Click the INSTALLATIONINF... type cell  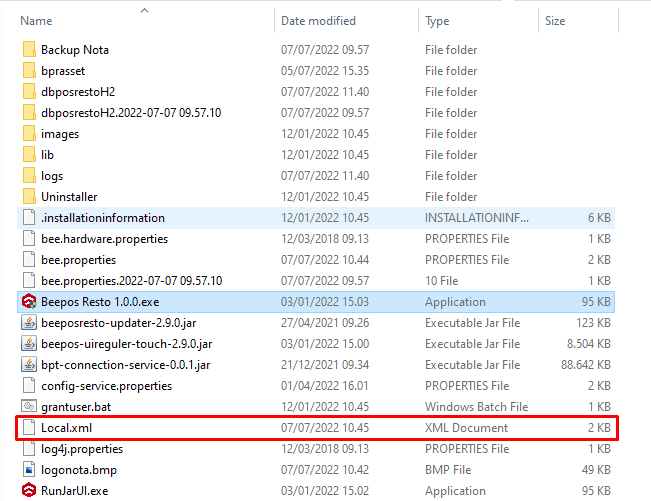point(477,218)
